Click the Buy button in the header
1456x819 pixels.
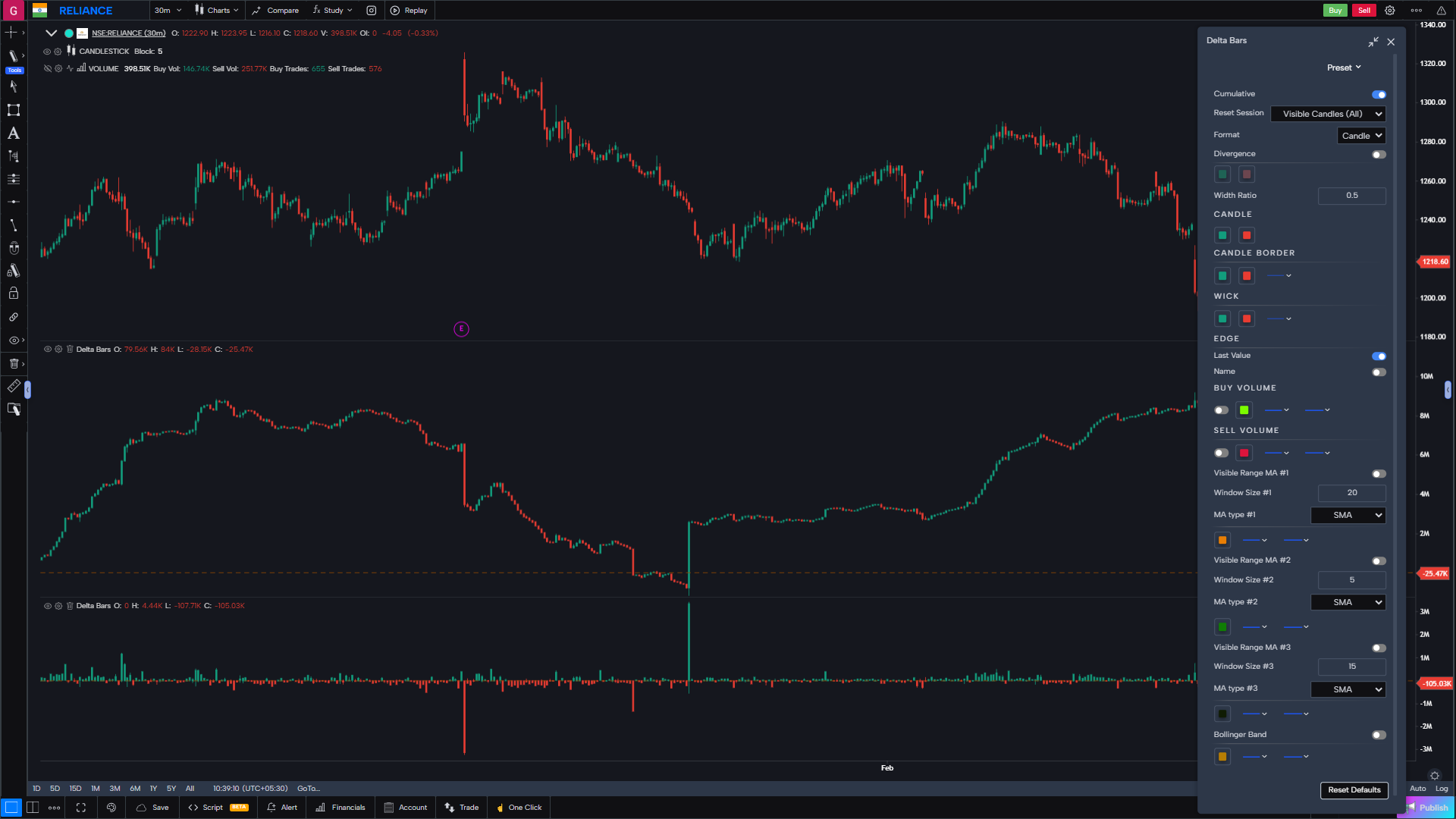click(x=1335, y=10)
